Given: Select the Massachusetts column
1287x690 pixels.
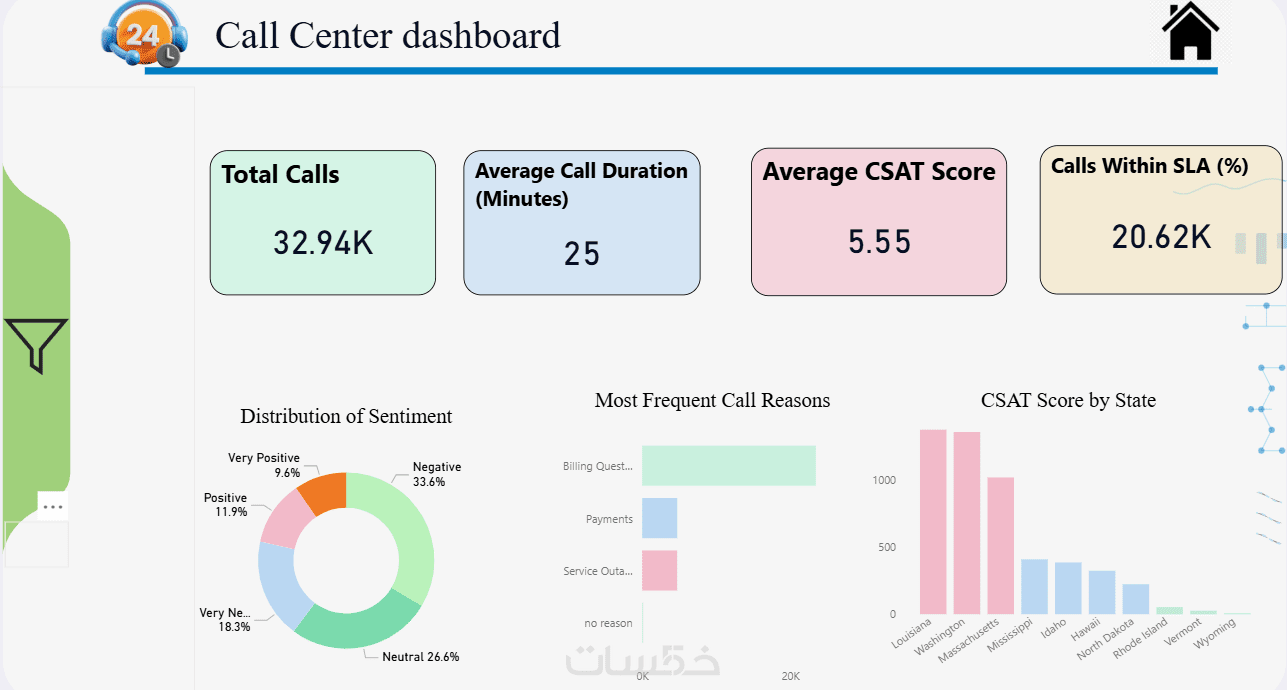Looking at the screenshot, I should click(1000, 545).
